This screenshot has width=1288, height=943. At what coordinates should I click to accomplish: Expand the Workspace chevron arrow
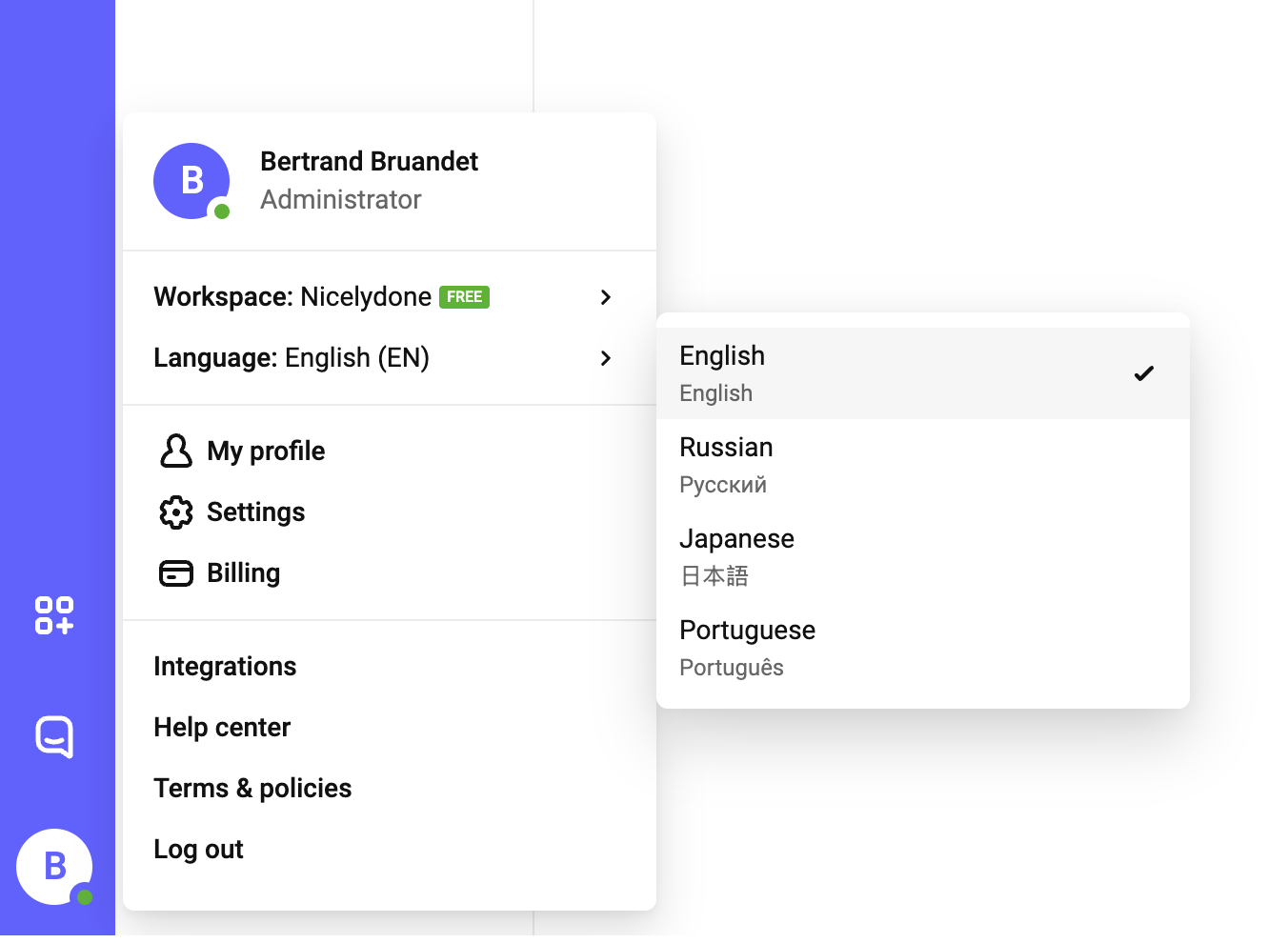[606, 297]
